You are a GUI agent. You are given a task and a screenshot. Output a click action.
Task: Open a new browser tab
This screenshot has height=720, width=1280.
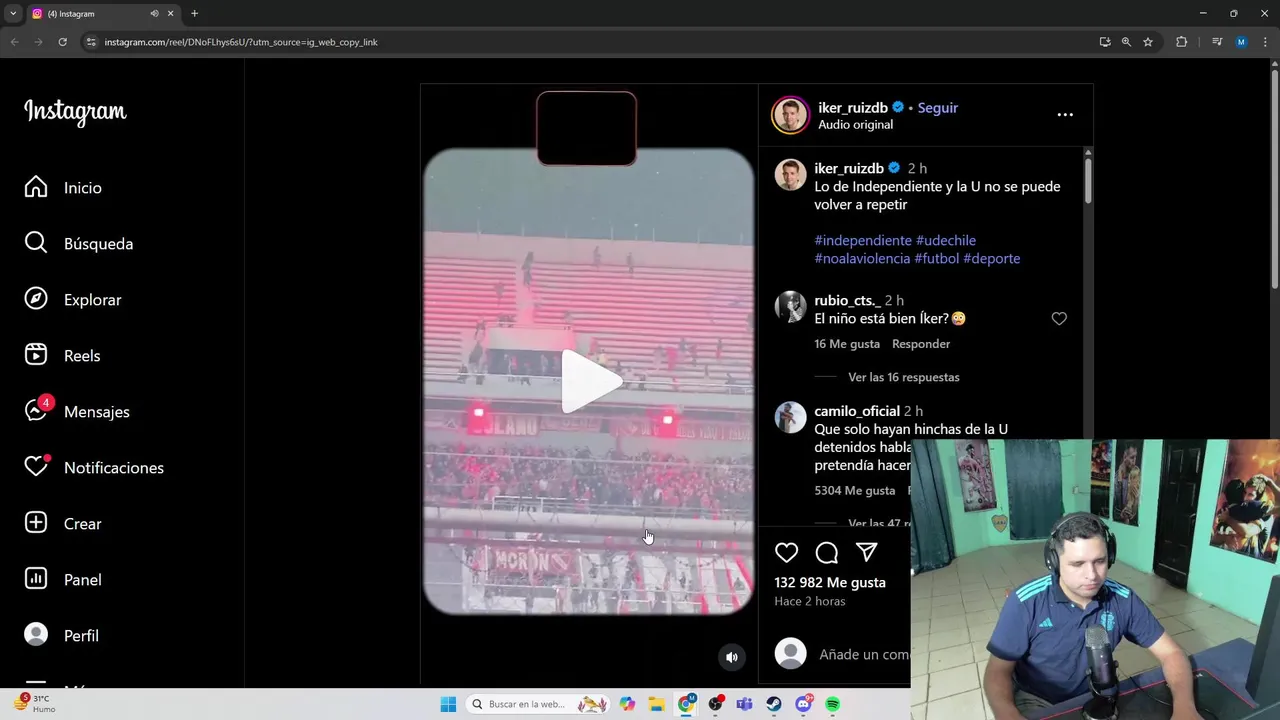click(x=194, y=14)
